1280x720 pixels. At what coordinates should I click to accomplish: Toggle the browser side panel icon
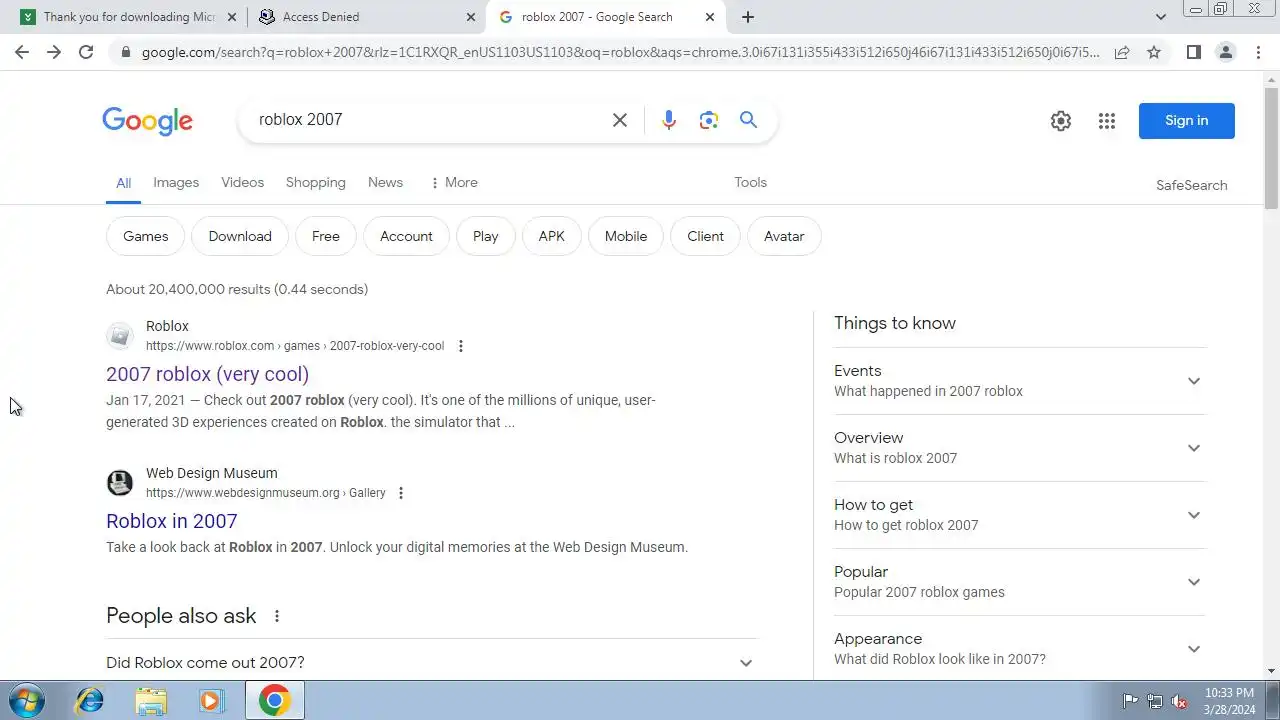[1193, 52]
